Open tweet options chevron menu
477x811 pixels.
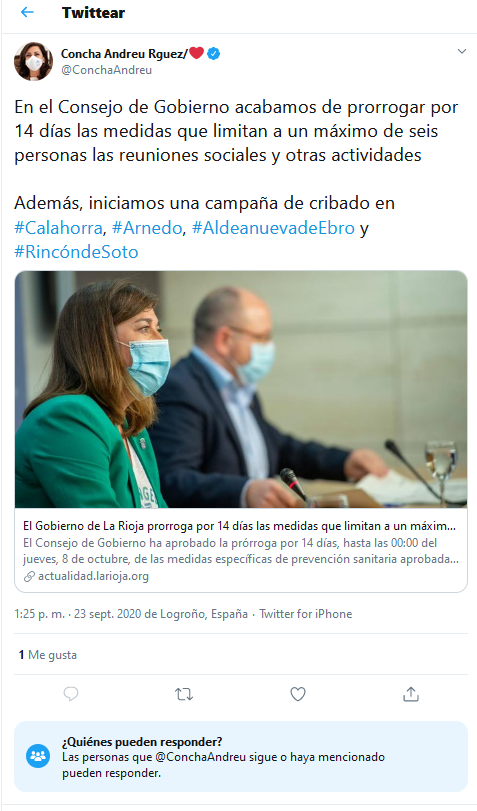point(461,51)
